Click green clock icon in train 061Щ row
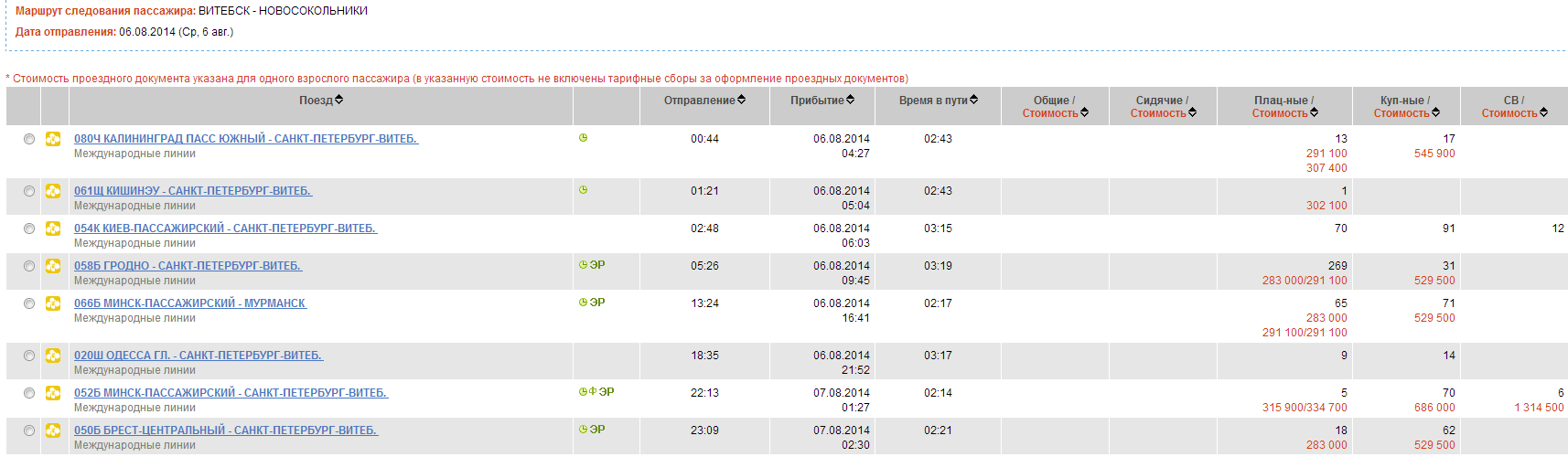This screenshot has width=1568, height=457. tap(583, 190)
